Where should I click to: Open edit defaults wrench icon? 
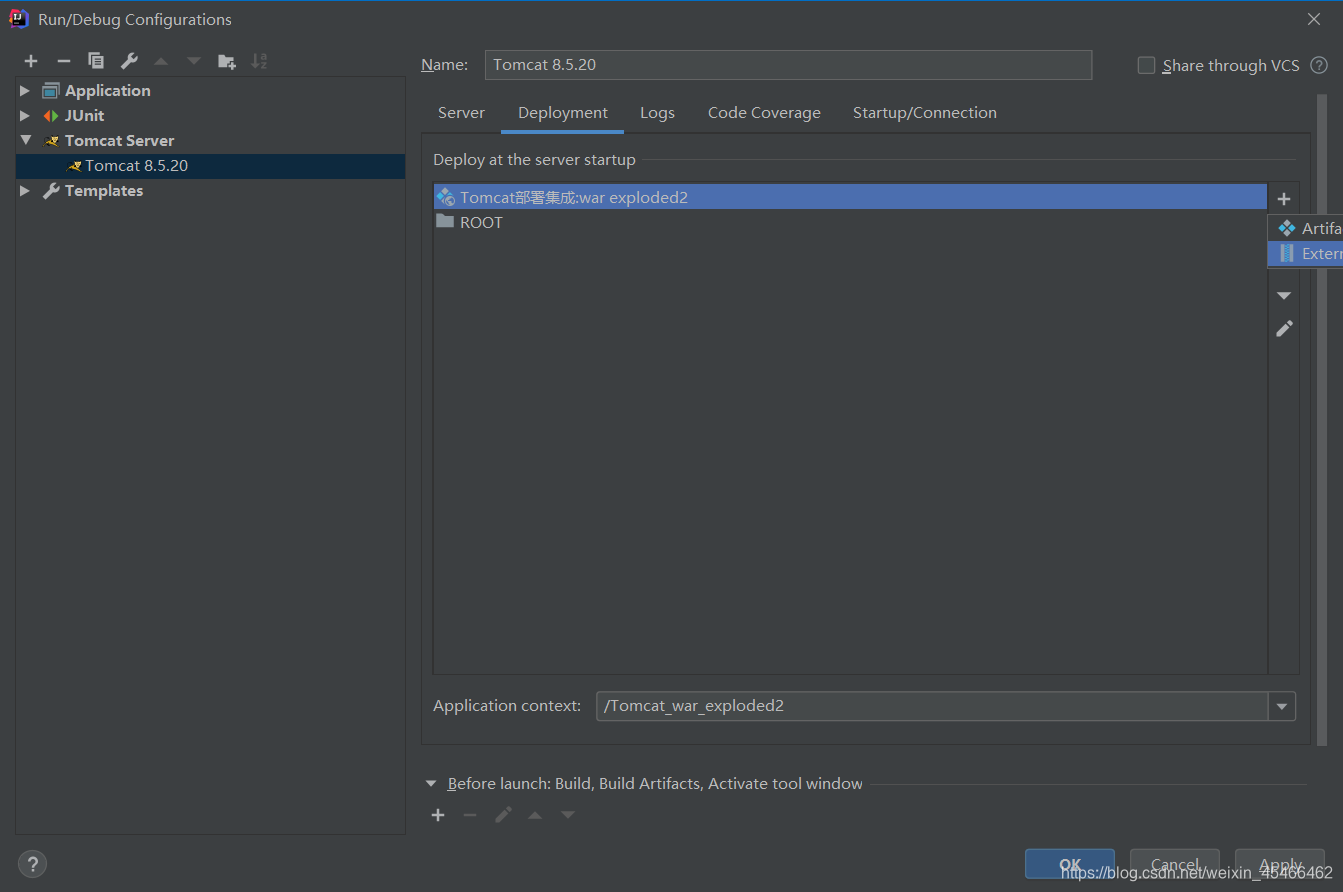128,61
